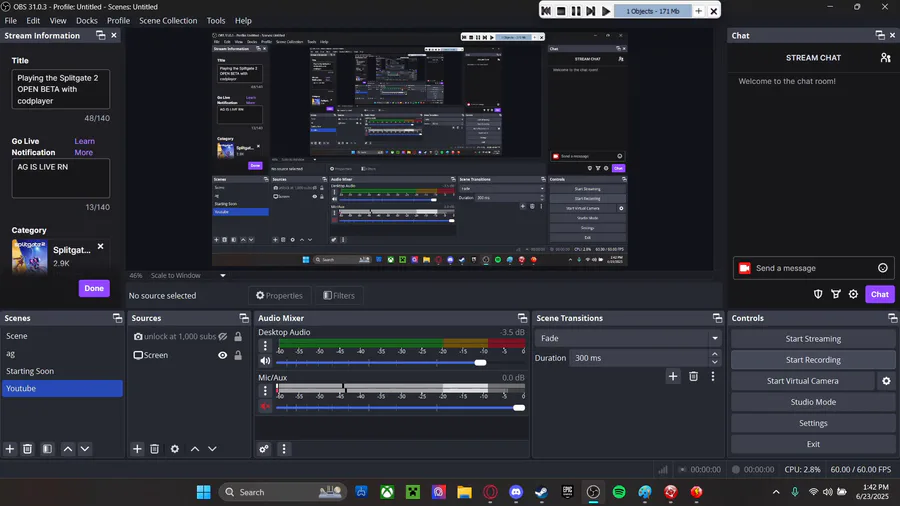900x506 pixels.
Task: Open Spotify from the taskbar
Action: 619,492
